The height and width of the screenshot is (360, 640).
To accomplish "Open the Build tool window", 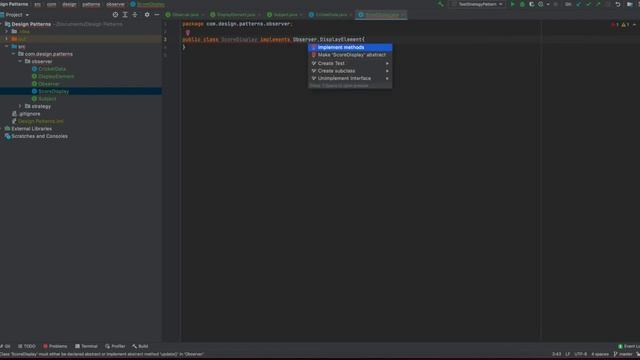I will 140,346.
